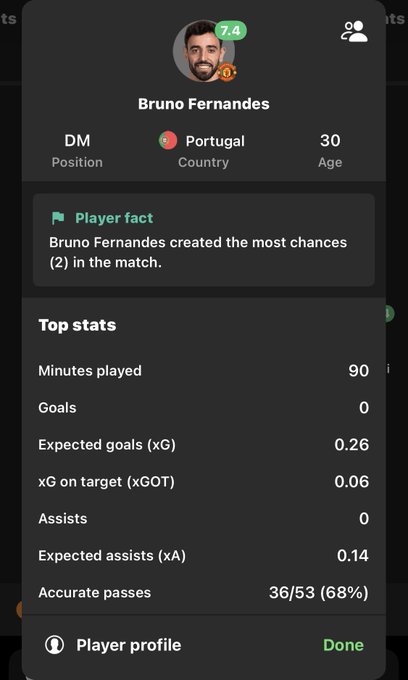
Task: Open the Player profile link
Action: pos(129,645)
